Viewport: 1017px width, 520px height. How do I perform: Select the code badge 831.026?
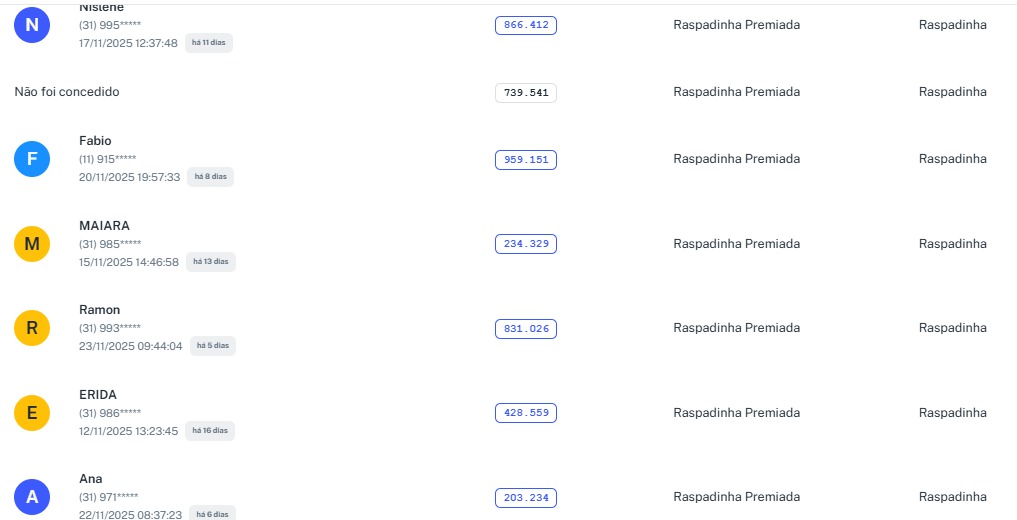[x=526, y=329]
